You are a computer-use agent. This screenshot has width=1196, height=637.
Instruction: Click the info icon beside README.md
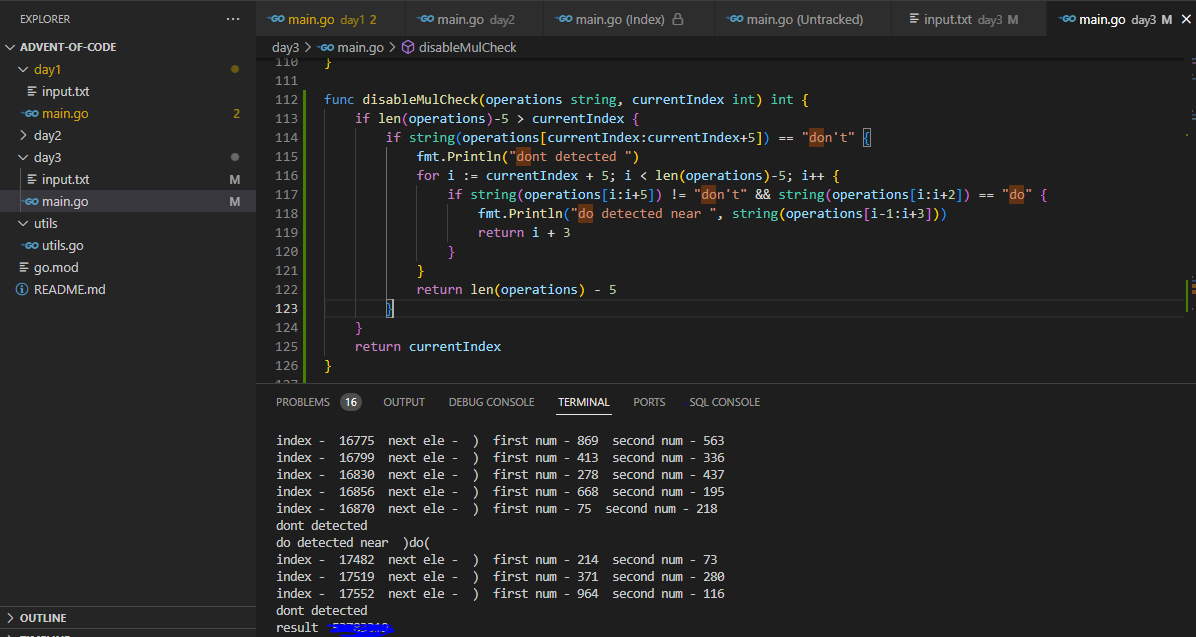22,290
